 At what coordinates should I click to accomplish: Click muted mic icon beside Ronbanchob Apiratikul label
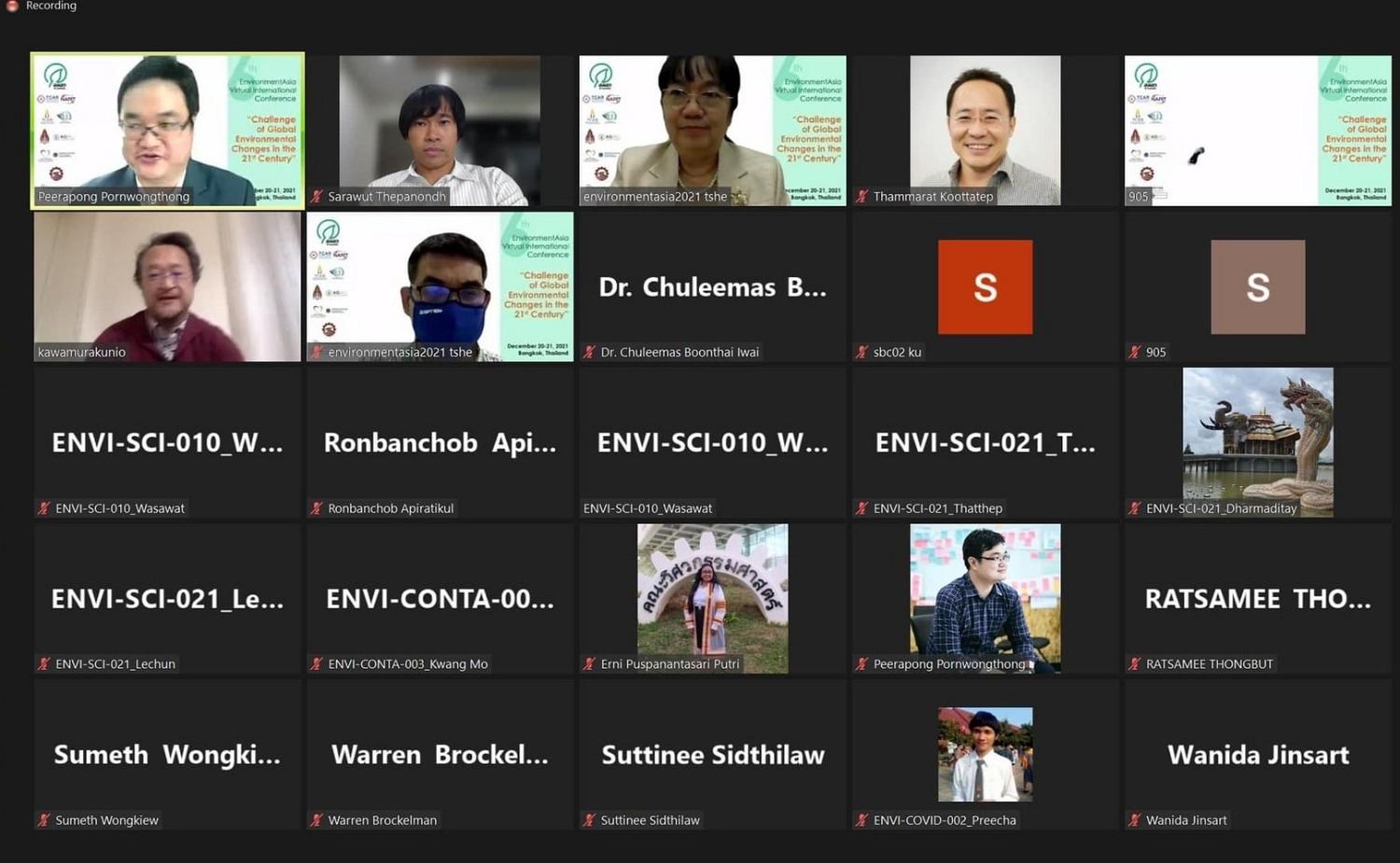click(x=317, y=508)
